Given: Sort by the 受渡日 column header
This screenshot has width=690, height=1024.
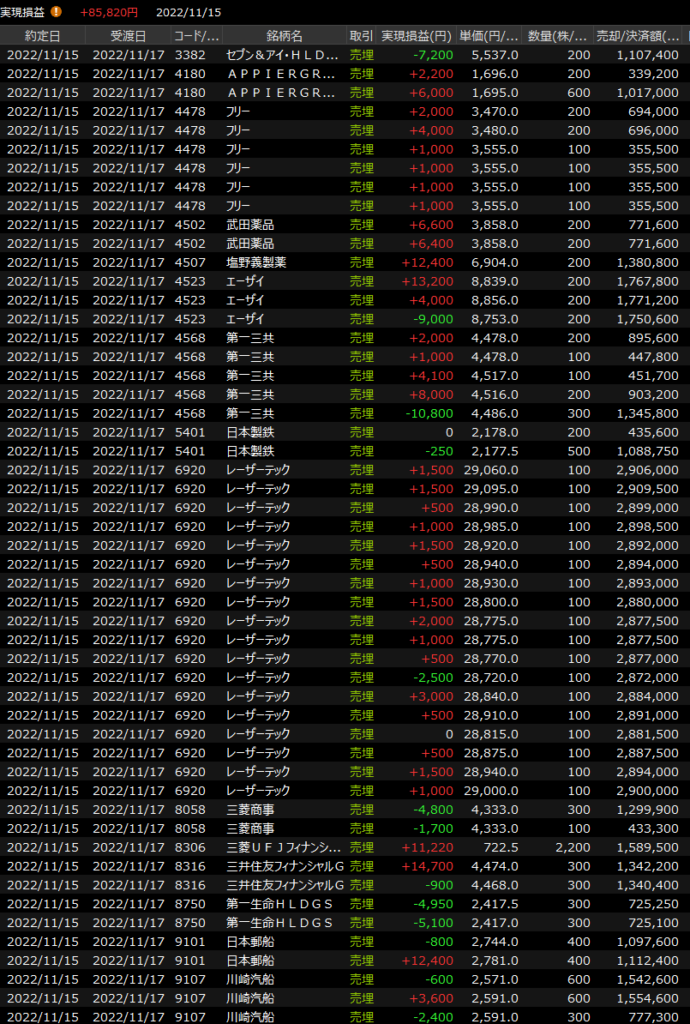Looking at the screenshot, I should tap(127, 36).
